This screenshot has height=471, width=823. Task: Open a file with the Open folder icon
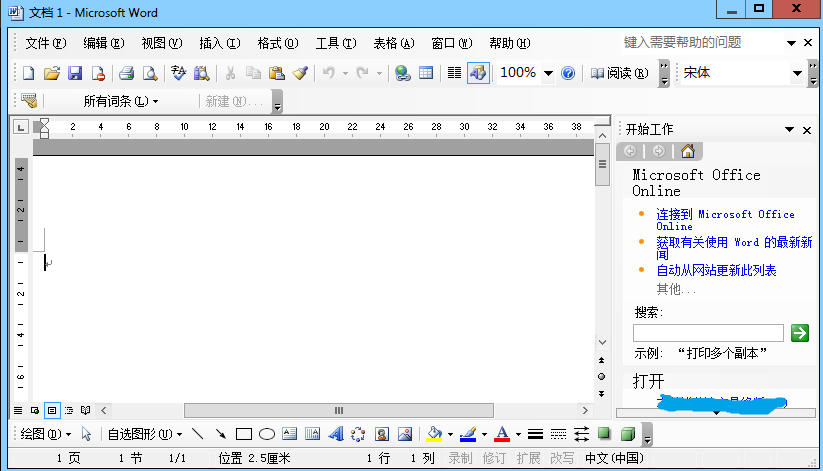coord(52,73)
